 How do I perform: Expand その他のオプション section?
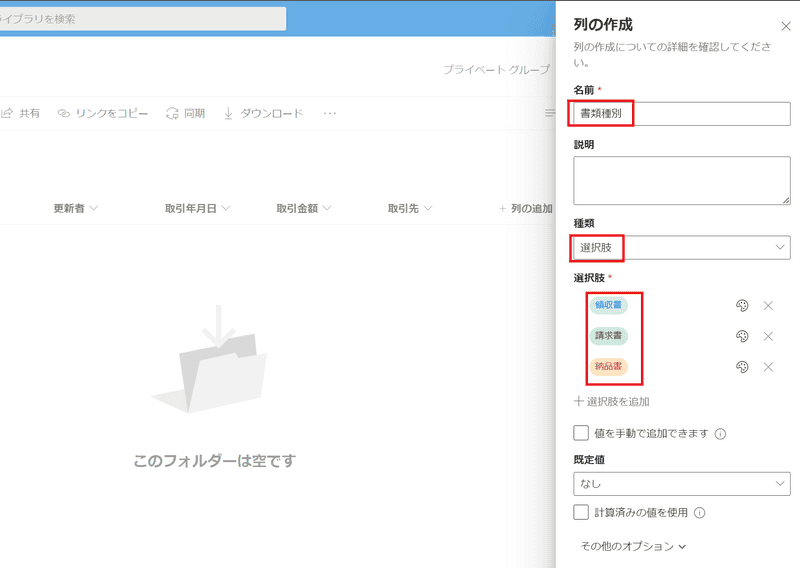[x=634, y=546]
